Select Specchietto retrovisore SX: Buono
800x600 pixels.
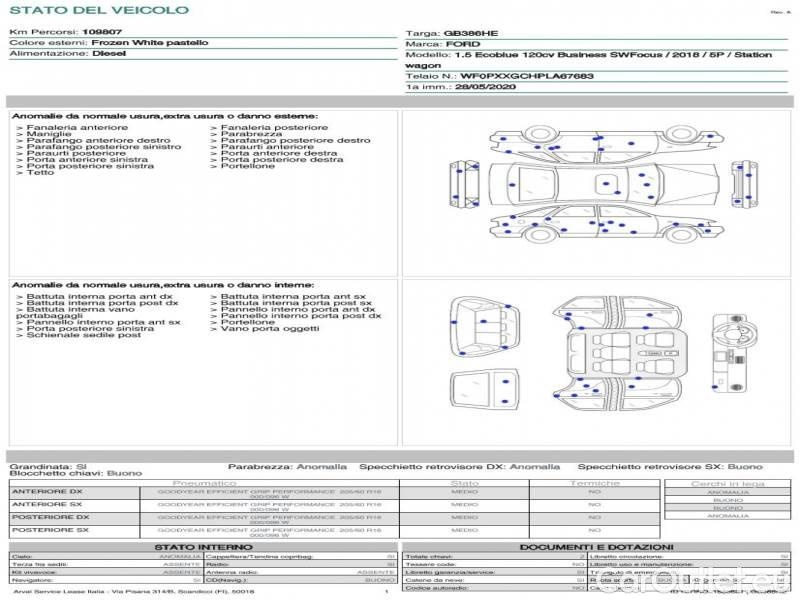670,467
